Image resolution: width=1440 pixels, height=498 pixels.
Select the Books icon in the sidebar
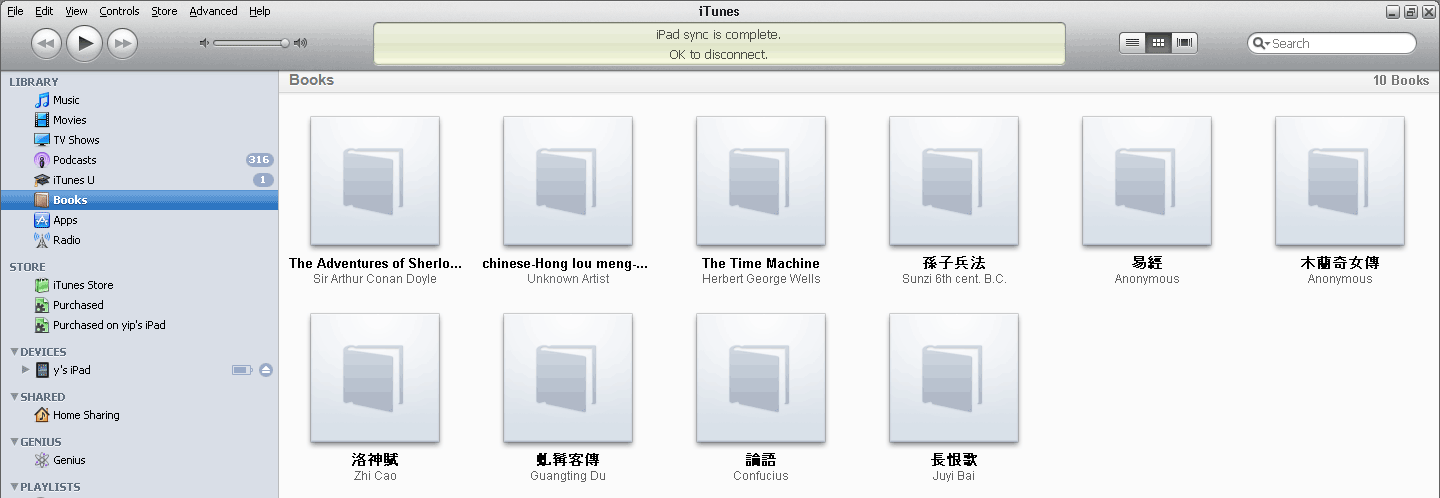coord(42,200)
